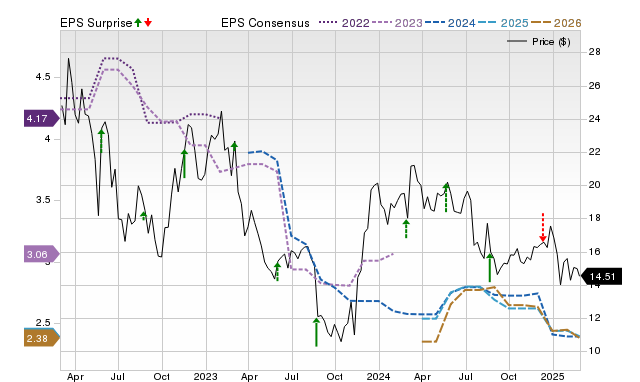Screen dimensions: 640x382
Task: Click the red EPS miss arrow near 2025
Action: [542, 227]
